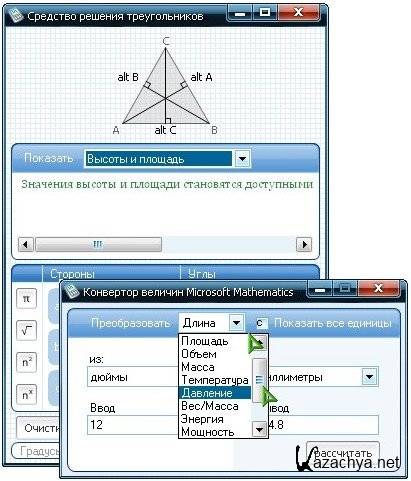Choose 'Масса' from the list

tap(198, 367)
